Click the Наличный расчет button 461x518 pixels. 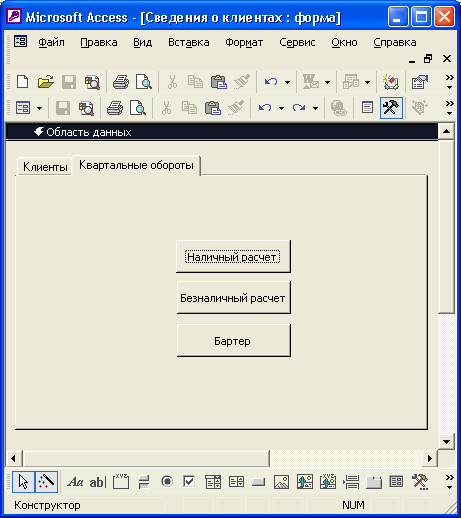click(233, 257)
